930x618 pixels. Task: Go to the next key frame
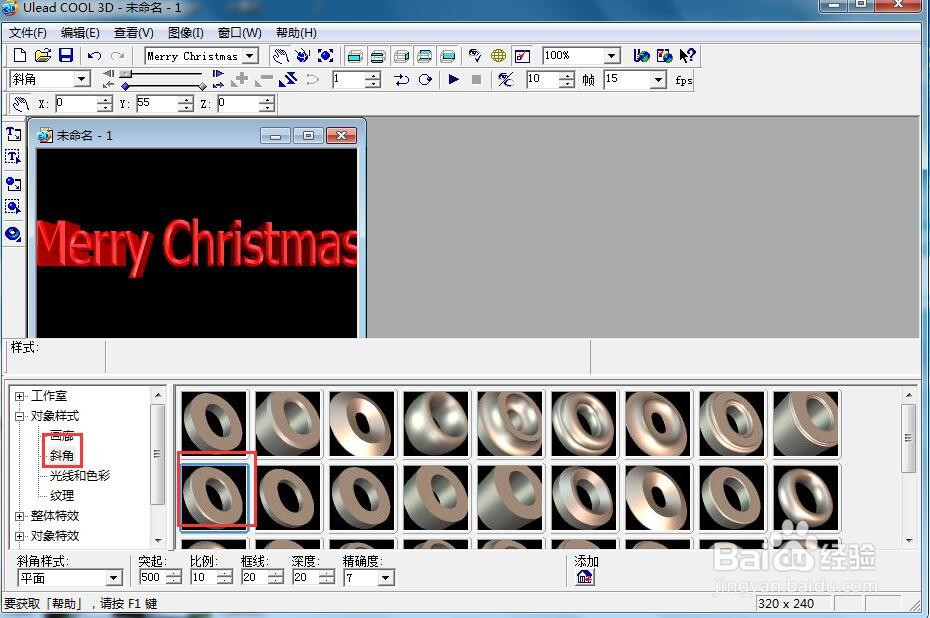click(218, 74)
